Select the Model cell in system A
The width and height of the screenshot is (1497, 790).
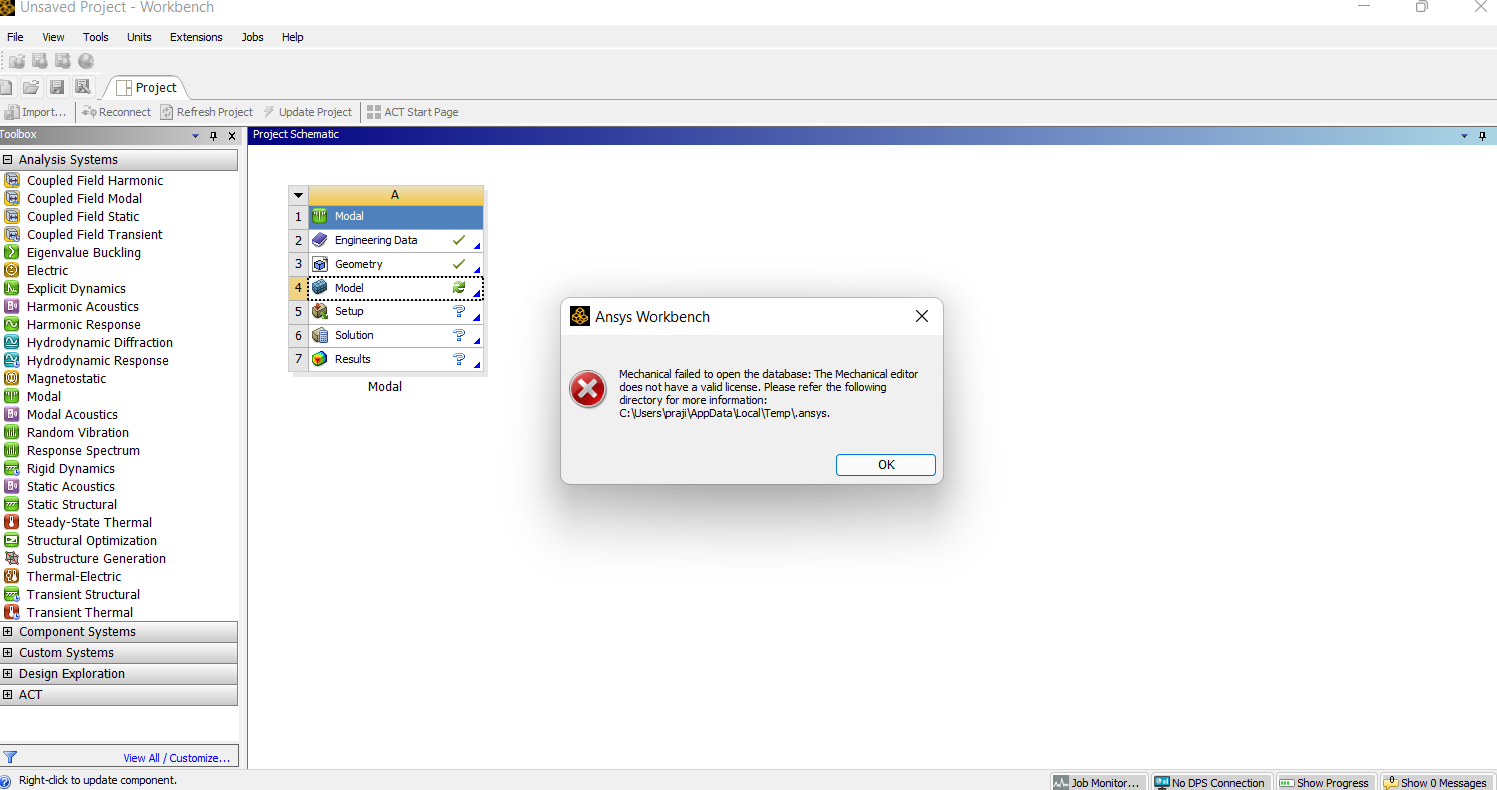[395, 288]
